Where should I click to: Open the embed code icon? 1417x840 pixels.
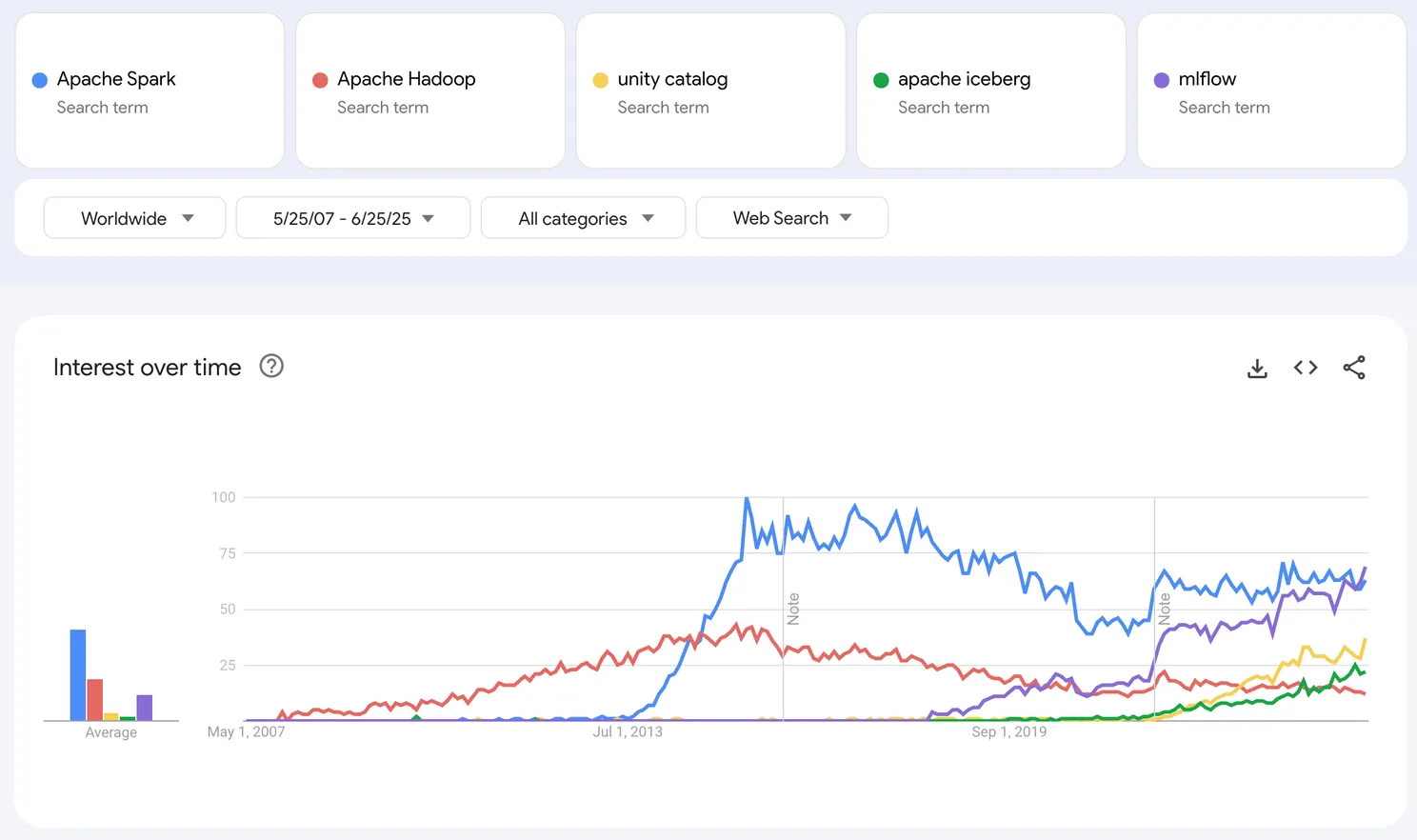pyautogui.click(x=1306, y=368)
